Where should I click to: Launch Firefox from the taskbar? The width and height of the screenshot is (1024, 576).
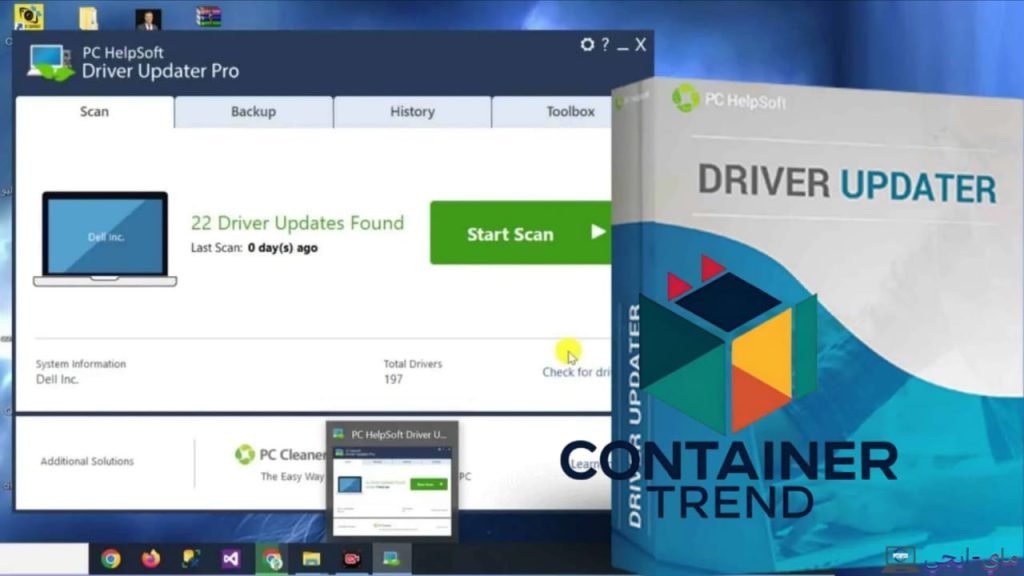coord(151,559)
